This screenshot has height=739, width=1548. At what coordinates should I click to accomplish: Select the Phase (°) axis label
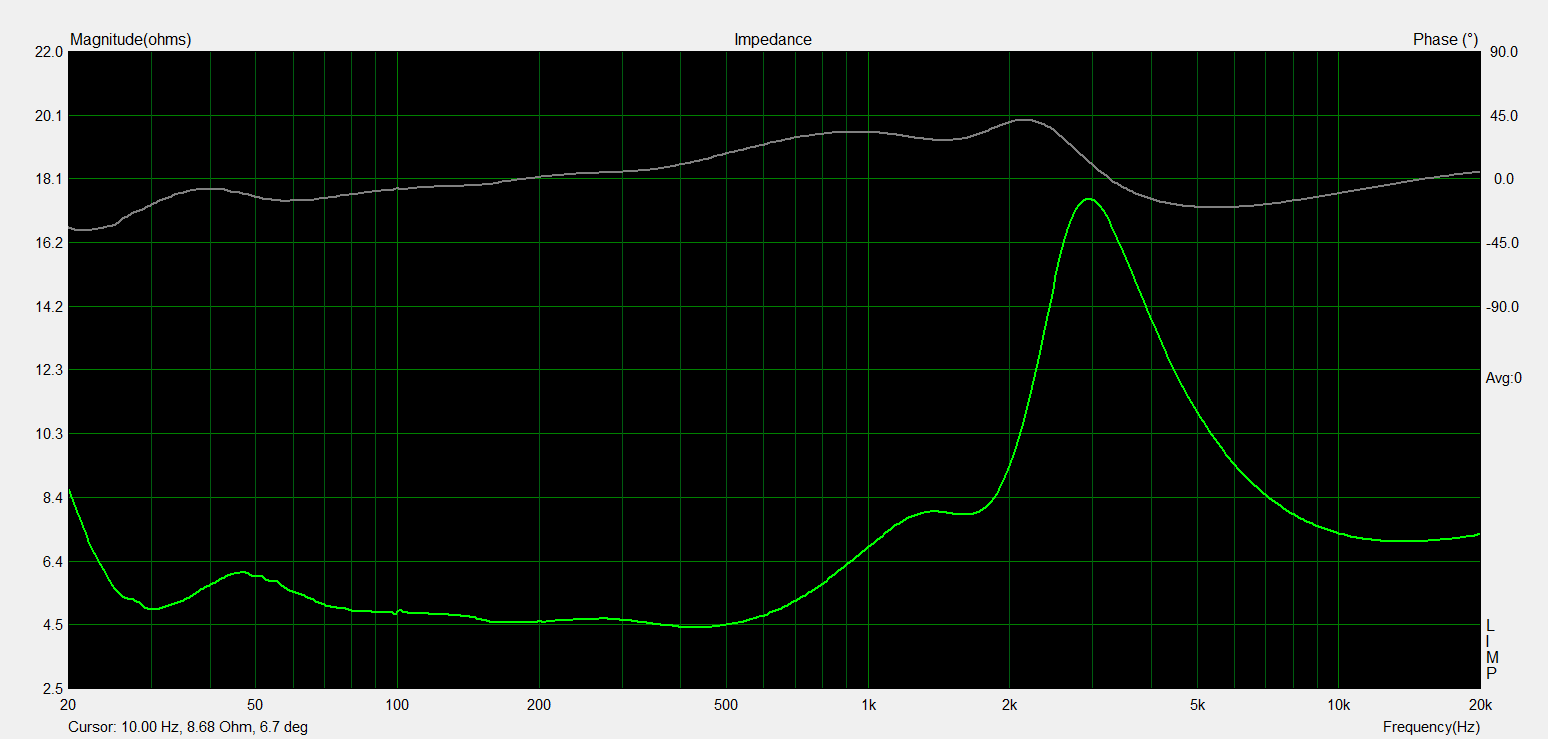coord(1445,40)
